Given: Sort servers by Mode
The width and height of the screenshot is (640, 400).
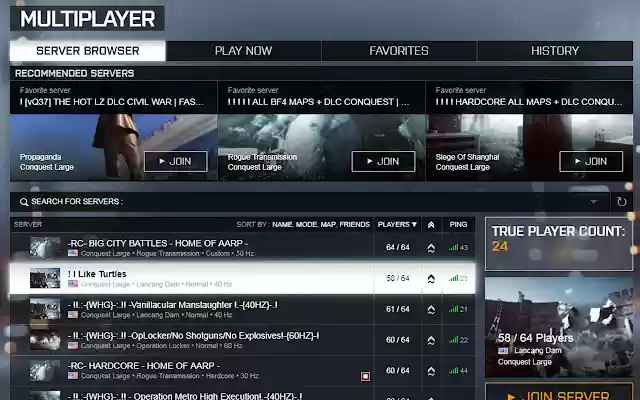Looking at the screenshot, I should 307,224.
